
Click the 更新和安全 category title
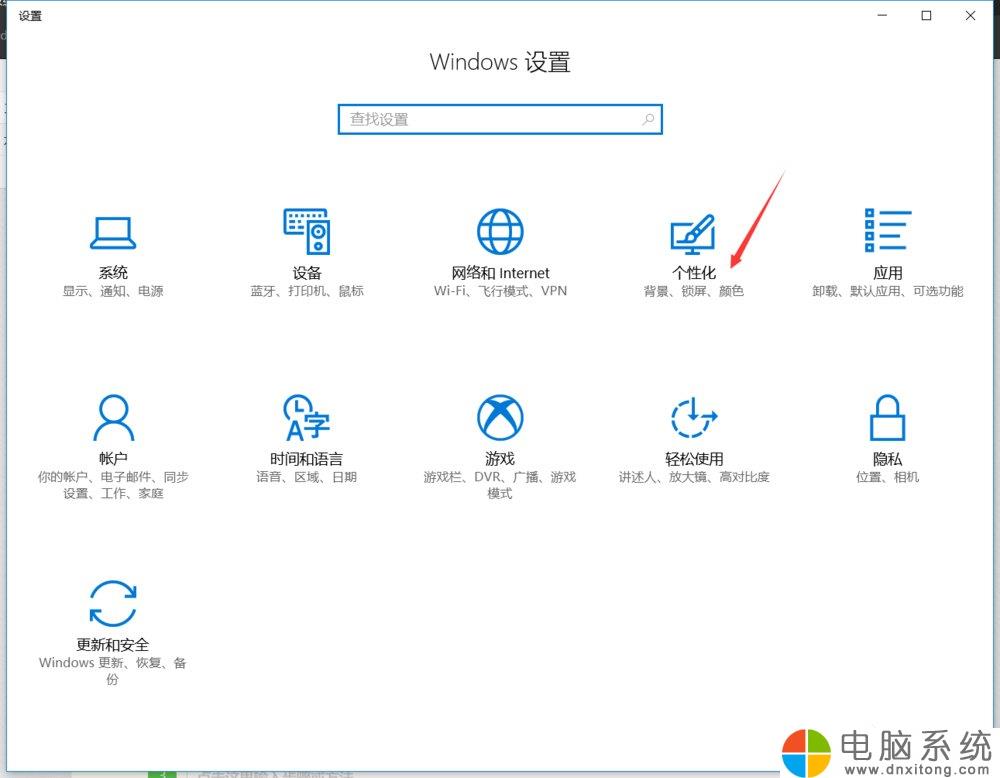point(113,645)
